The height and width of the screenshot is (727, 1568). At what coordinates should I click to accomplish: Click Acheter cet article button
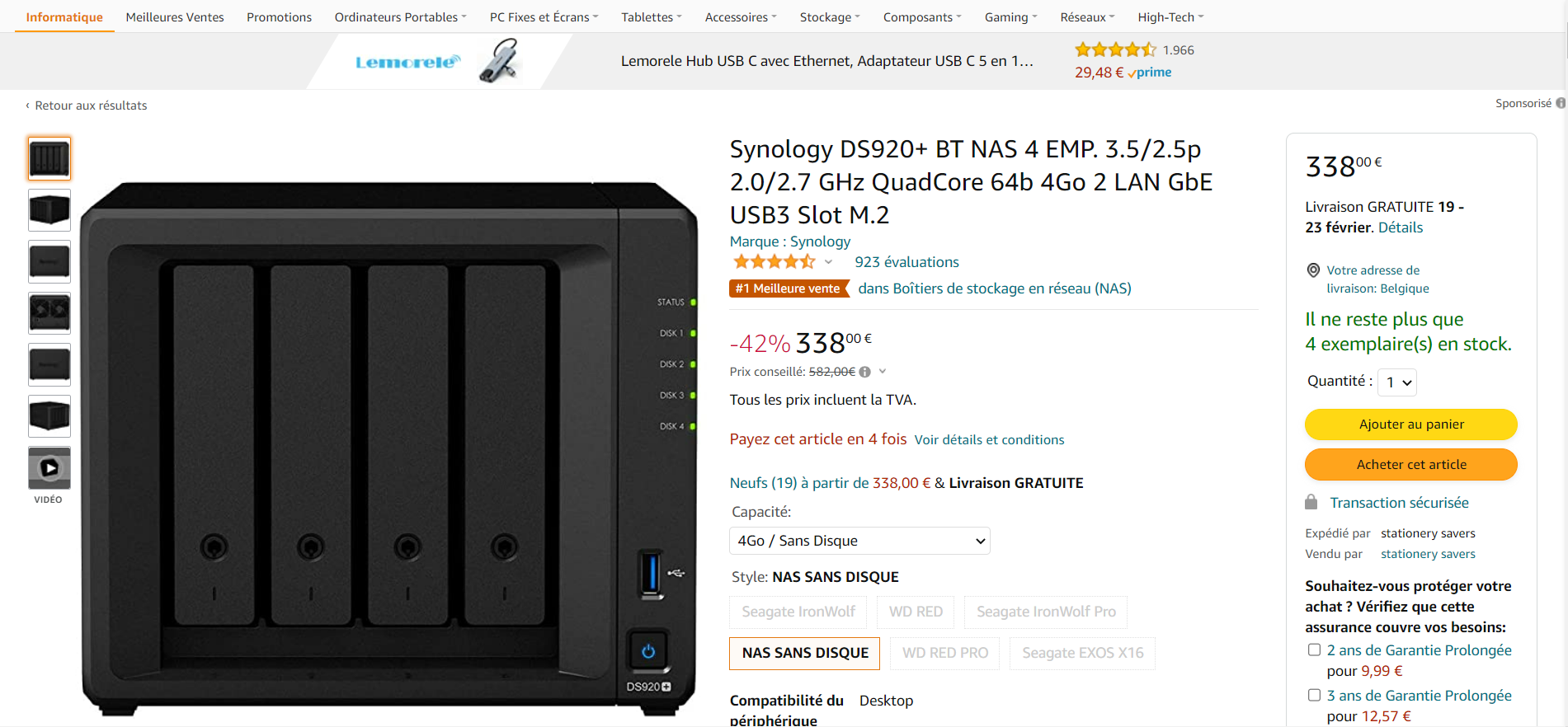(1410, 465)
